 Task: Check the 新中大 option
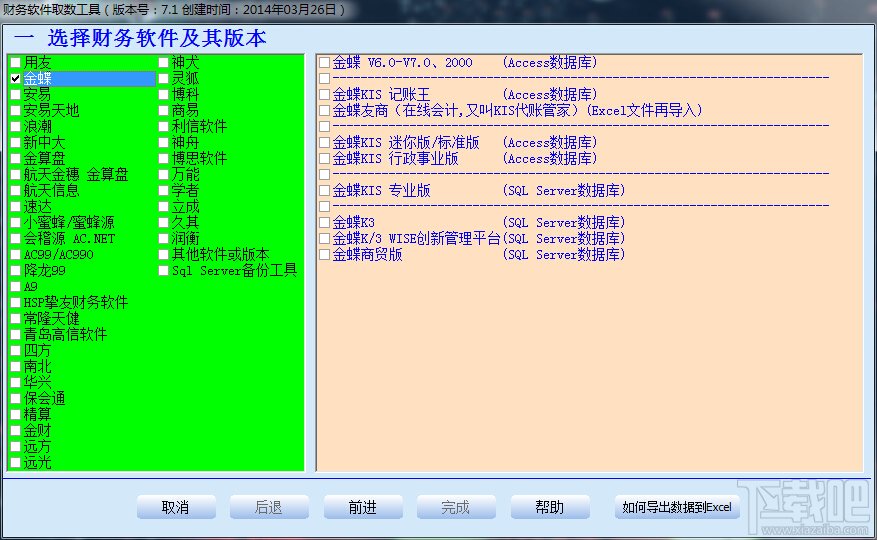16,143
